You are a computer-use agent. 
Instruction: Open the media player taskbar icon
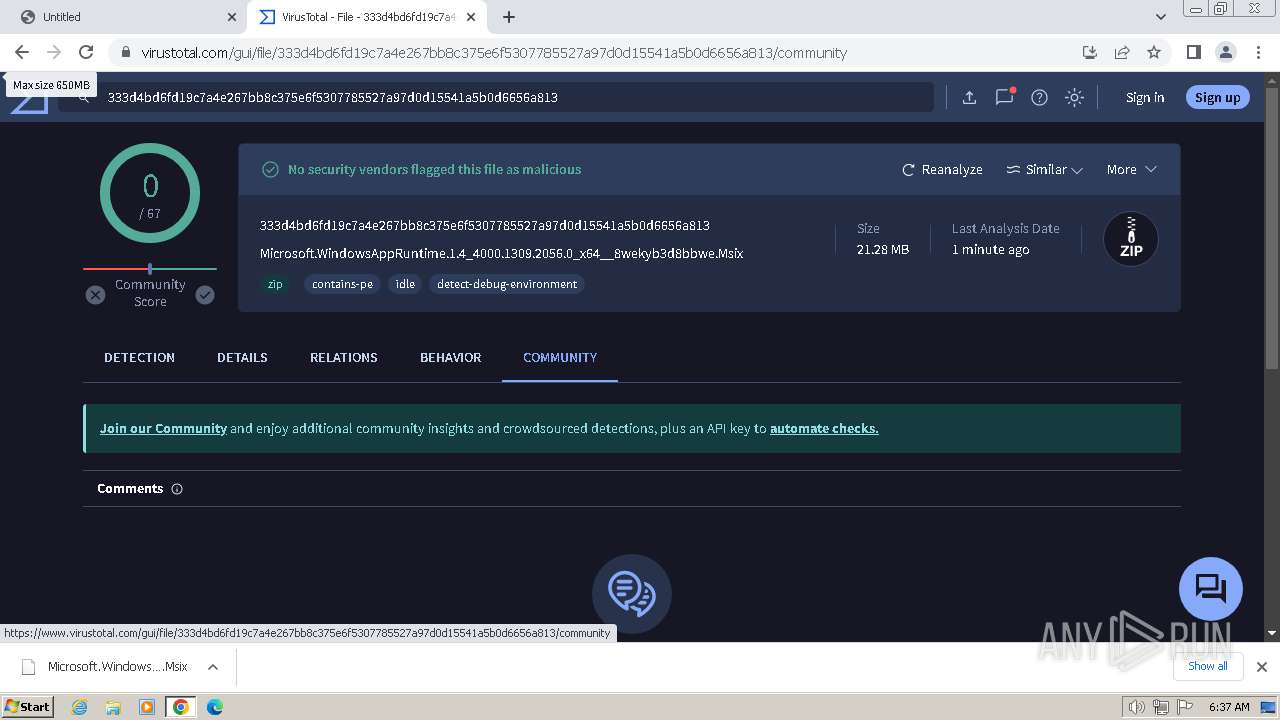coord(147,707)
